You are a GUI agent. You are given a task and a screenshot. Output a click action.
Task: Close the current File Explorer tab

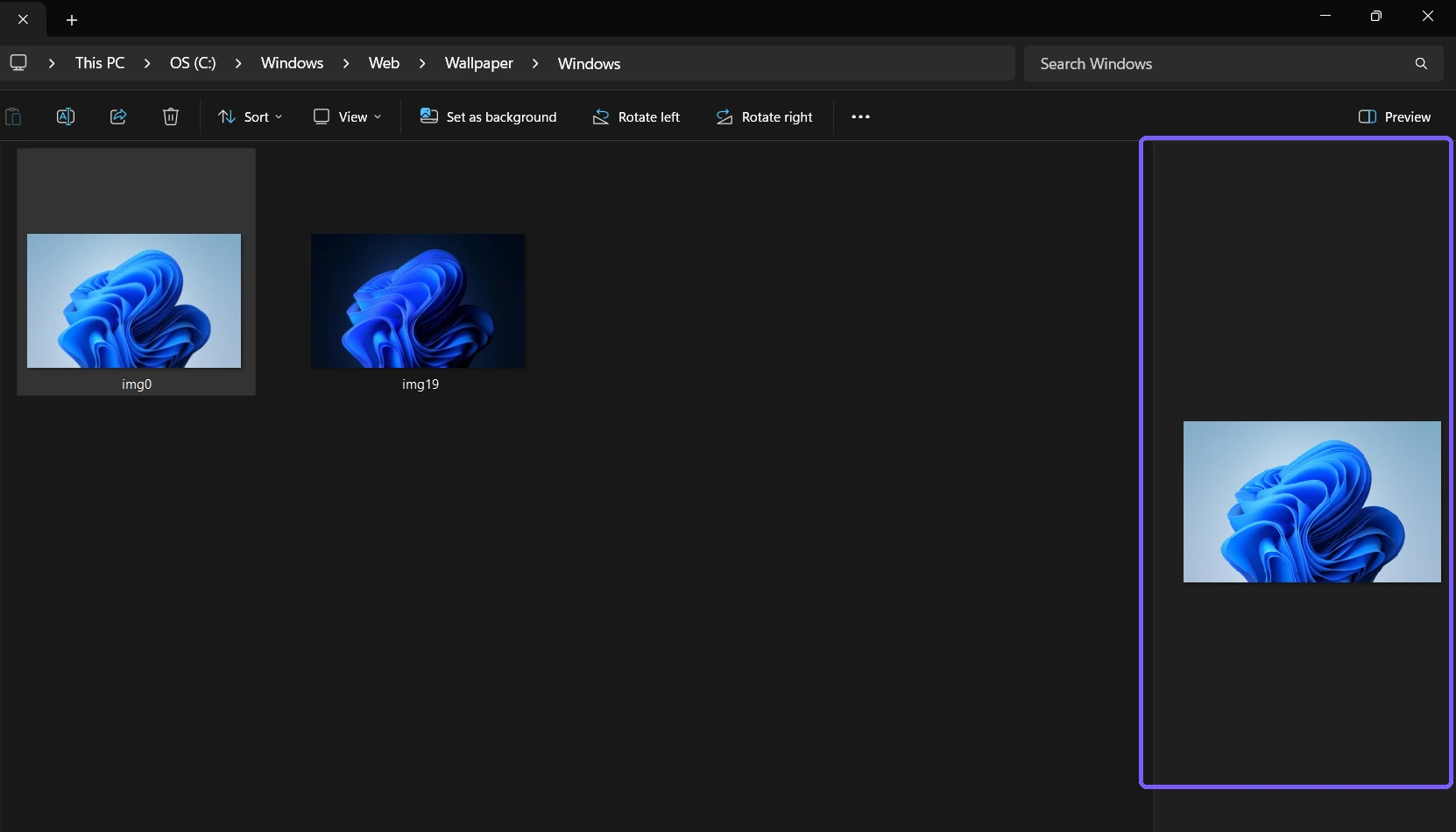click(23, 19)
